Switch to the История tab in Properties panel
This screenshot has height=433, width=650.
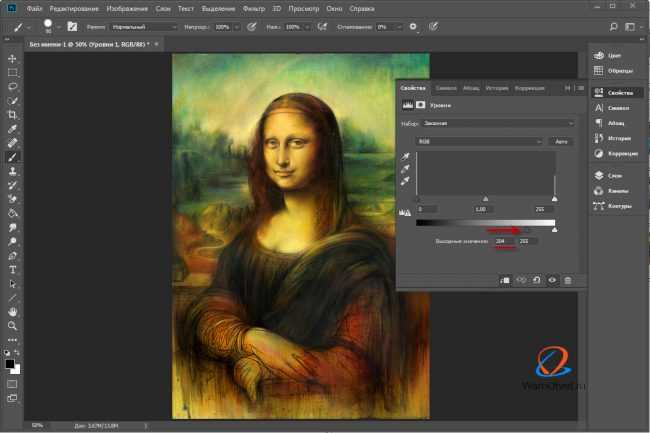[497, 88]
